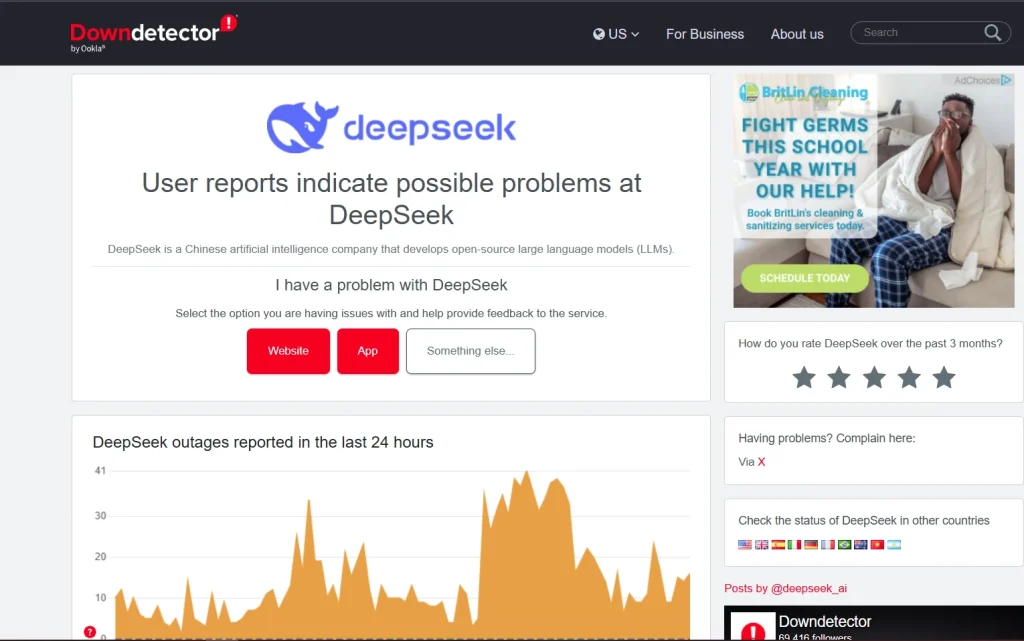The image size is (1024, 641).
Task: Click the Downdetector feed title
Action: click(825, 621)
